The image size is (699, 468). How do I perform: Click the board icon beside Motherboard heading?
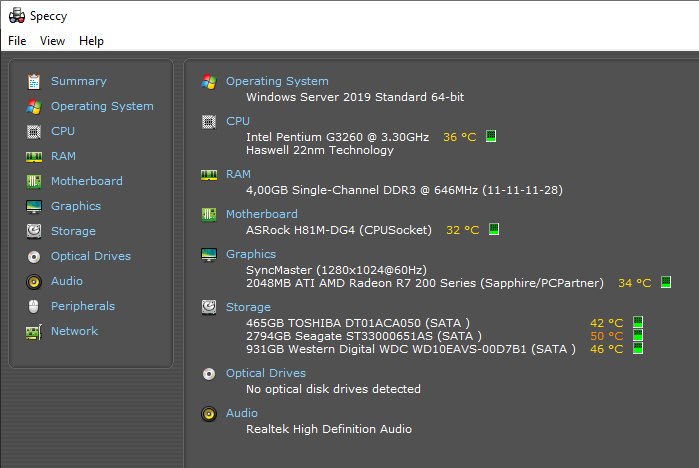tap(209, 215)
